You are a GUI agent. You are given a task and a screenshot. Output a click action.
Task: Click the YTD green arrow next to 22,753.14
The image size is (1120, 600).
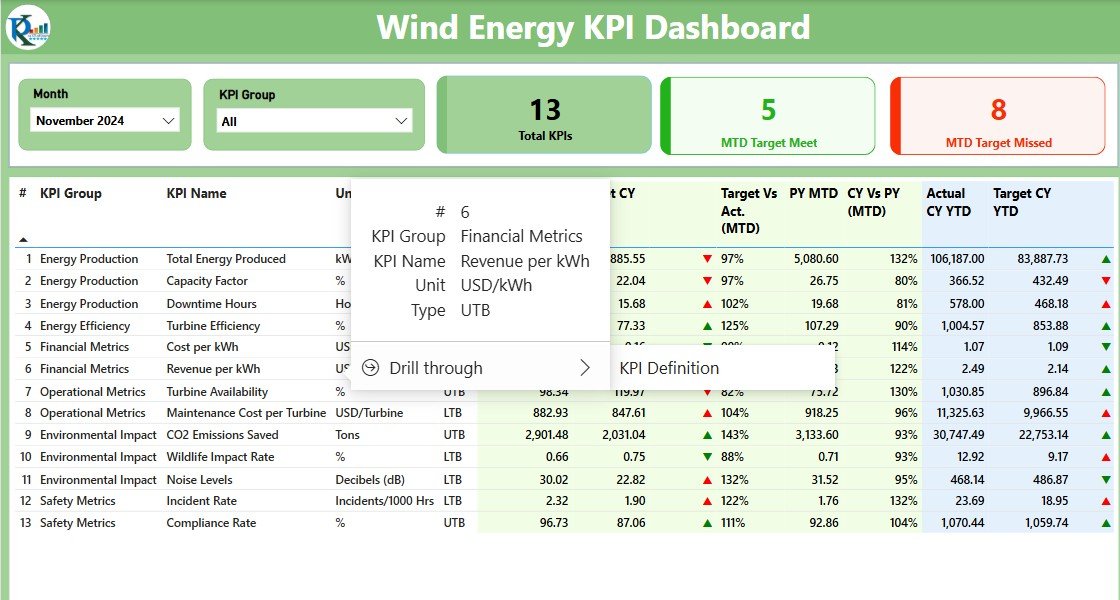tap(1106, 435)
